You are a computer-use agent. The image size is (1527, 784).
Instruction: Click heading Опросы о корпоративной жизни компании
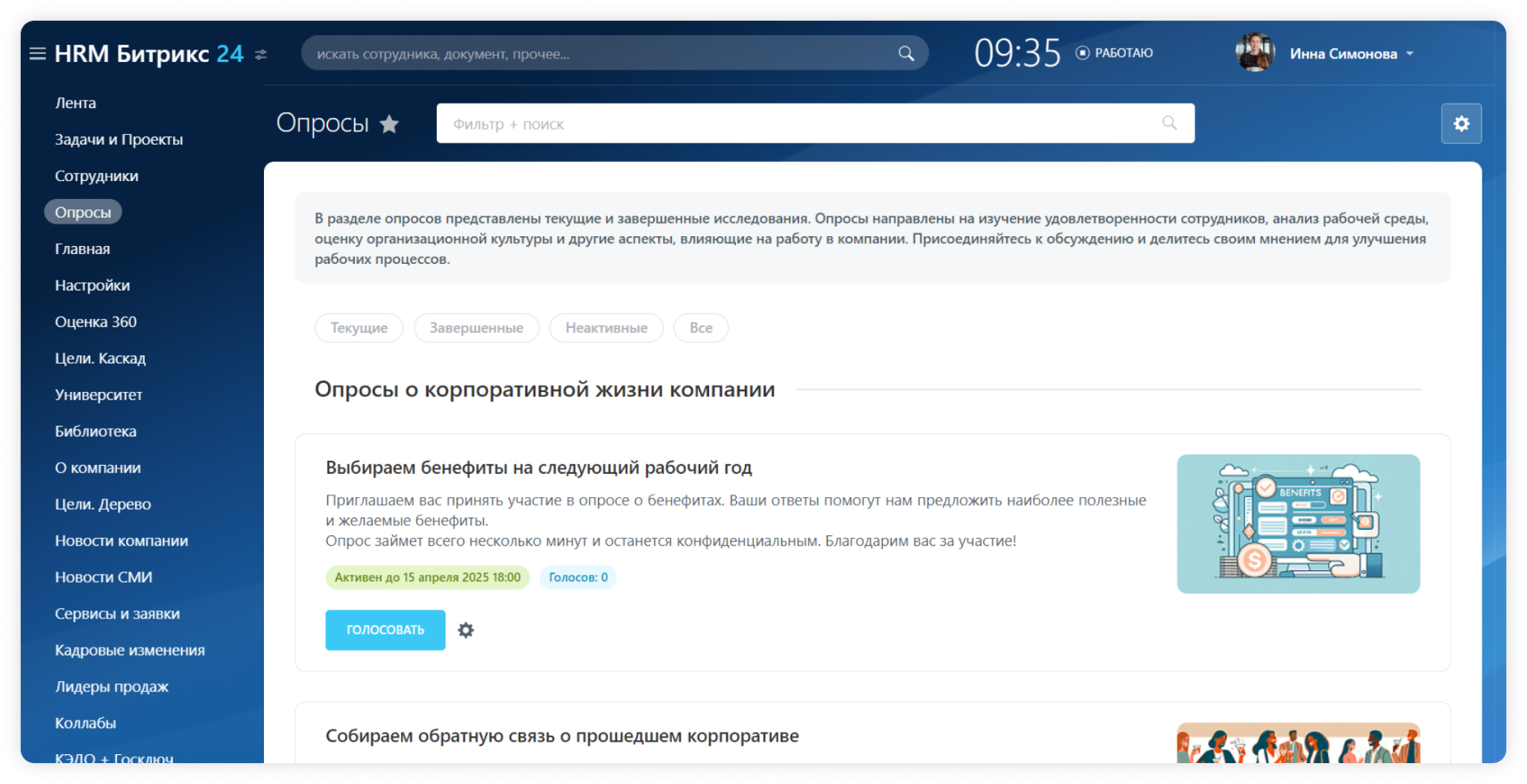tap(544, 389)
